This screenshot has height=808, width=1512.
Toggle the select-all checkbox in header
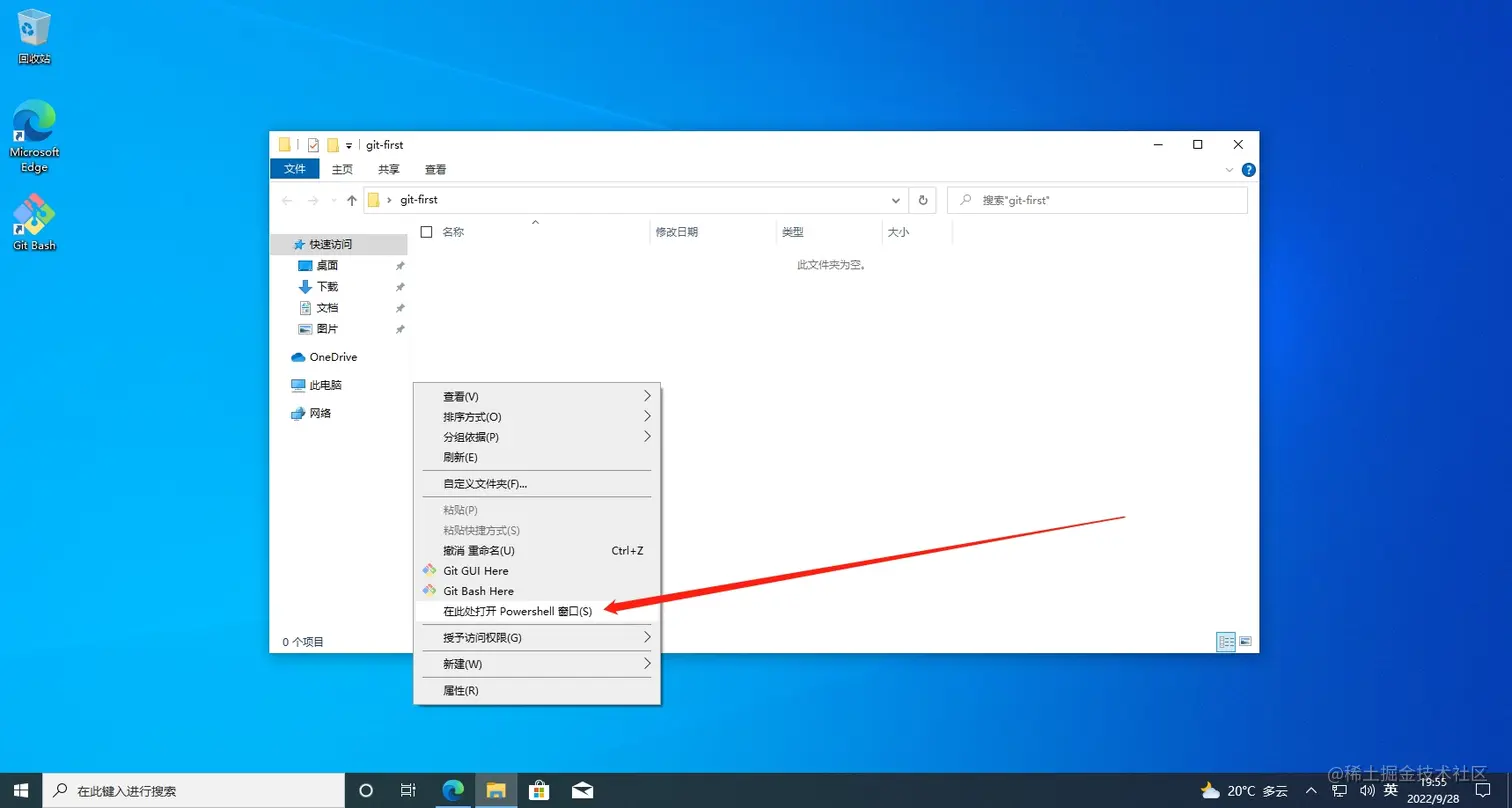click(427, 232)
